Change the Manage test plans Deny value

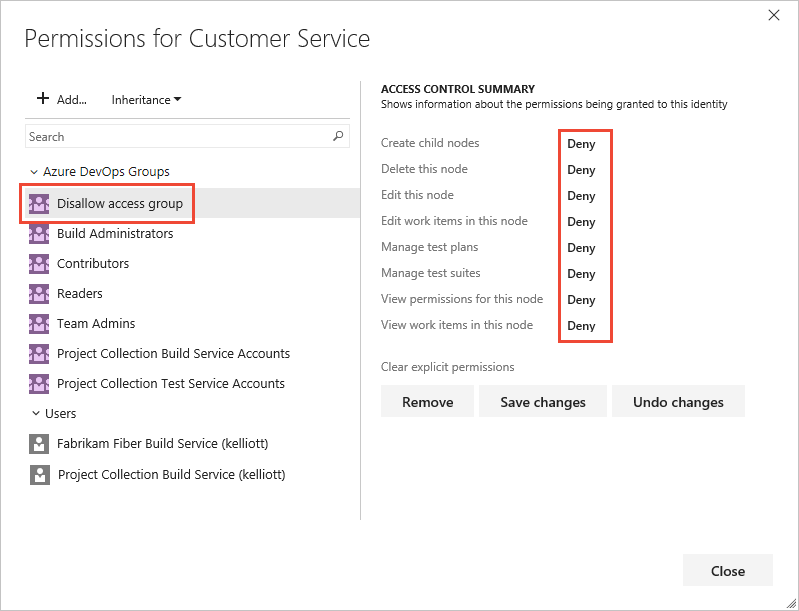pos(581,248)
